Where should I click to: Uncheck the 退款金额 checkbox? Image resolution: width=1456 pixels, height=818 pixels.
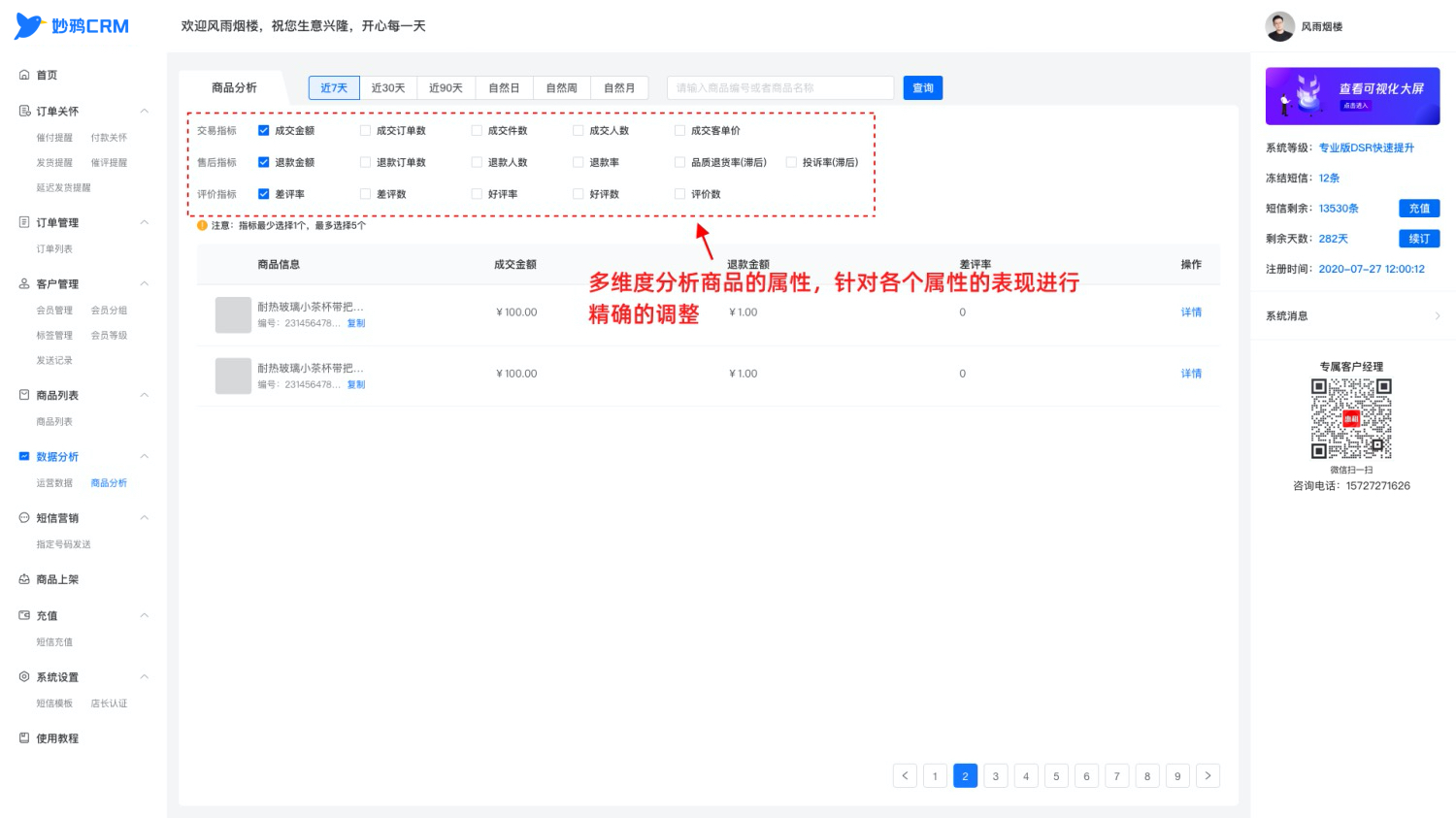point(263,162)
